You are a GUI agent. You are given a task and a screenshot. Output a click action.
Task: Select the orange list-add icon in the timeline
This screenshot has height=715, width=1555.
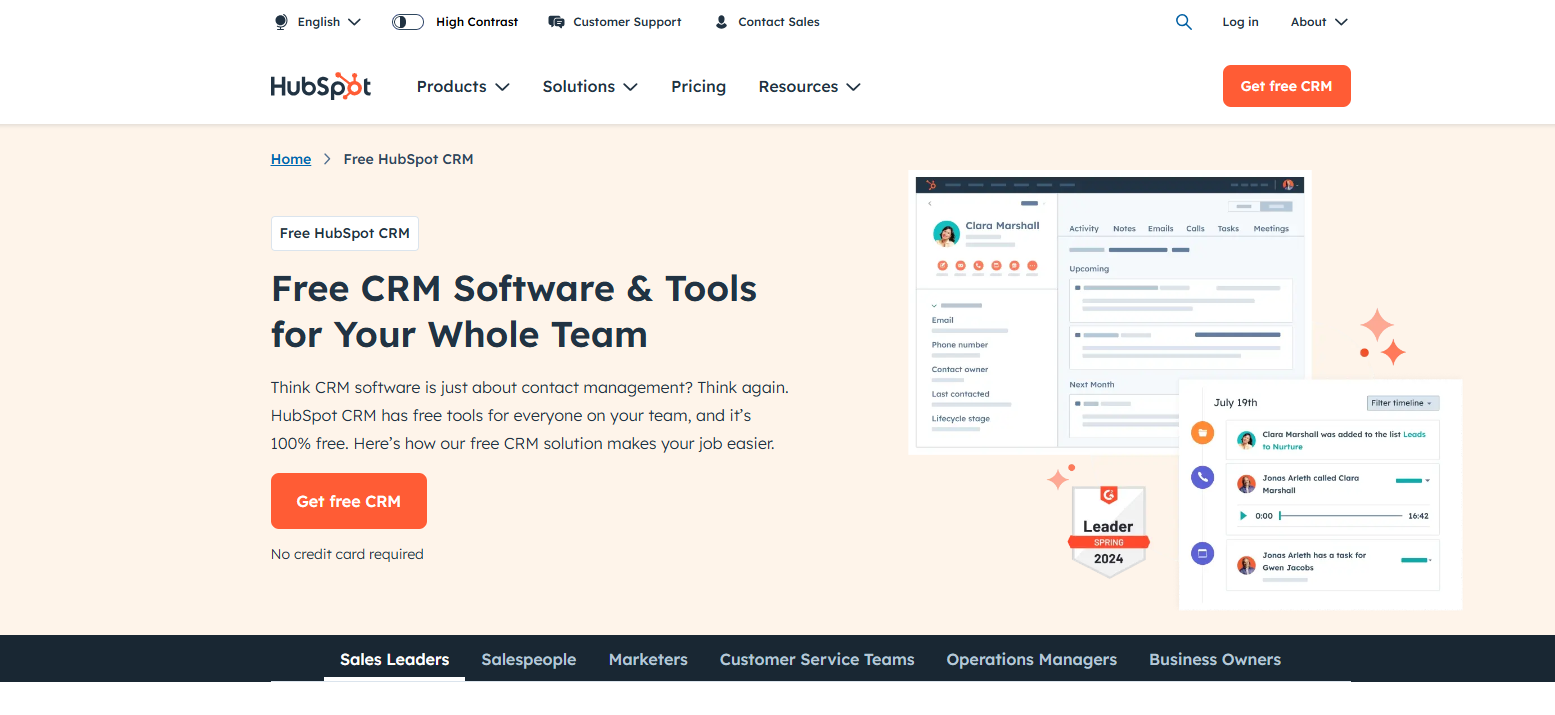point(1202,432)
